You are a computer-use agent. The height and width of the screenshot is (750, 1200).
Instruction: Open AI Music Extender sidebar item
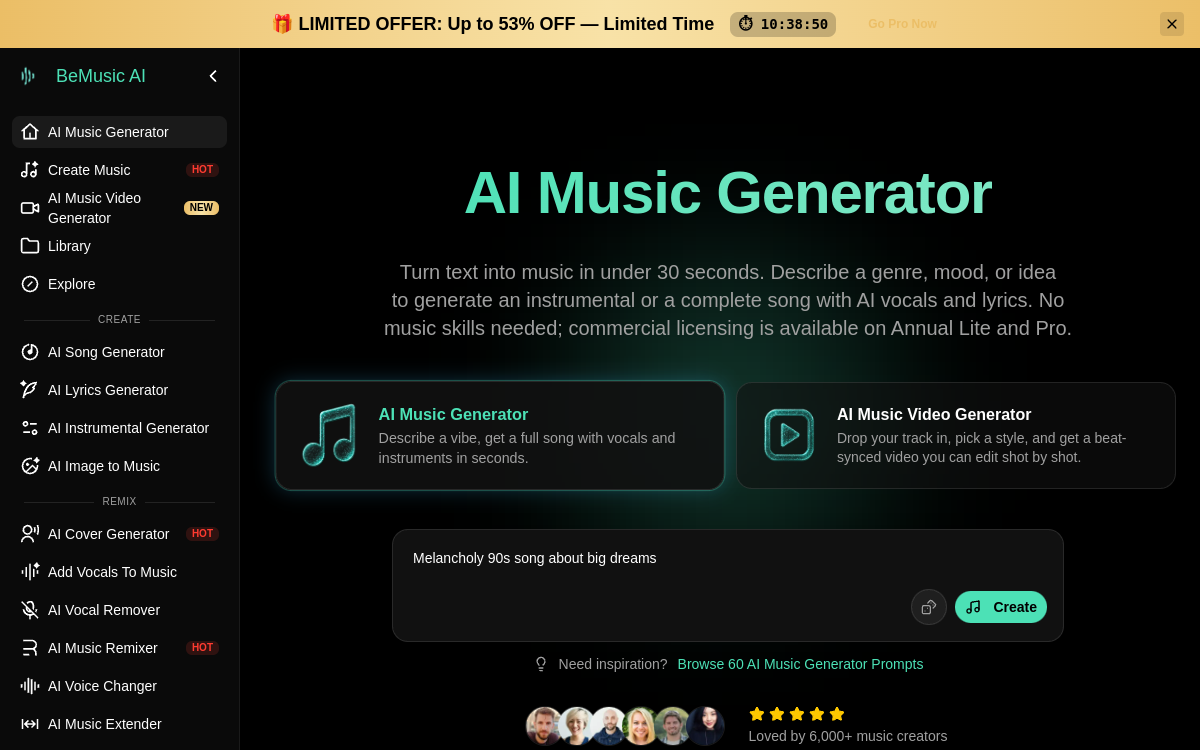(119, 724)
